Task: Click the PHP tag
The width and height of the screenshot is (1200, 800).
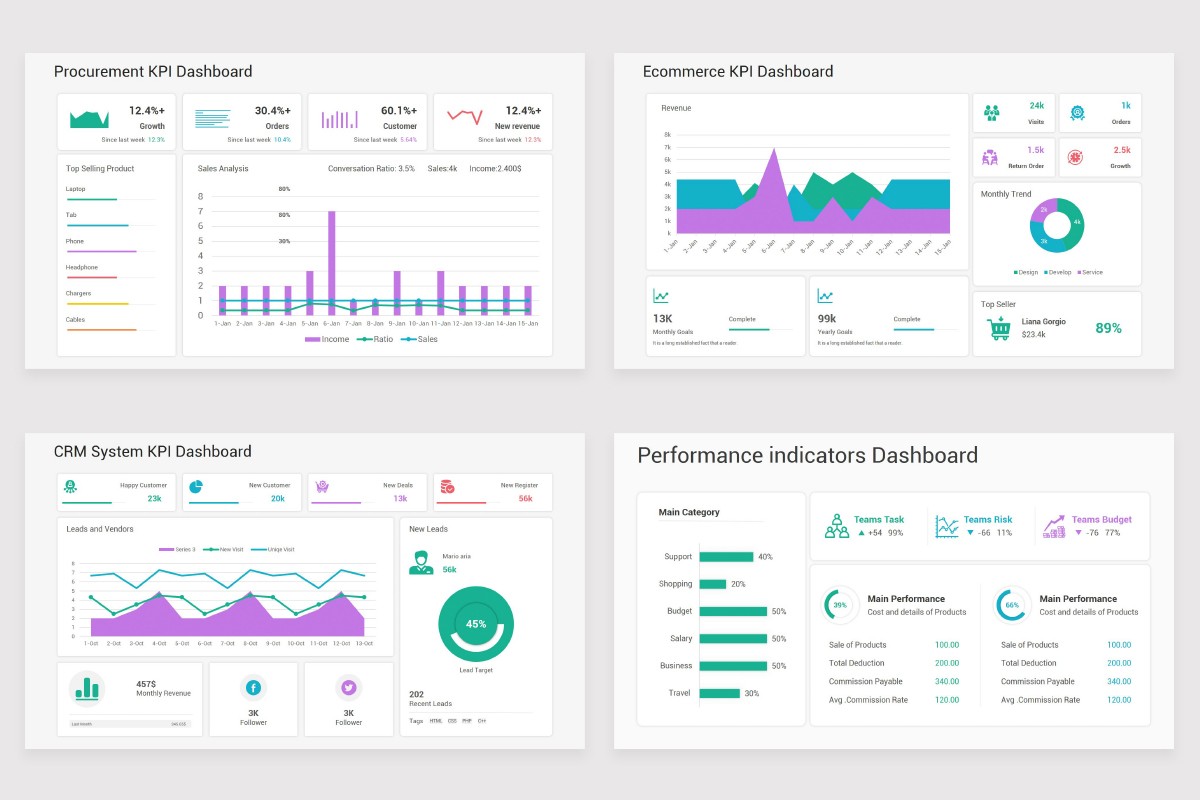Action: coord(467,720)
